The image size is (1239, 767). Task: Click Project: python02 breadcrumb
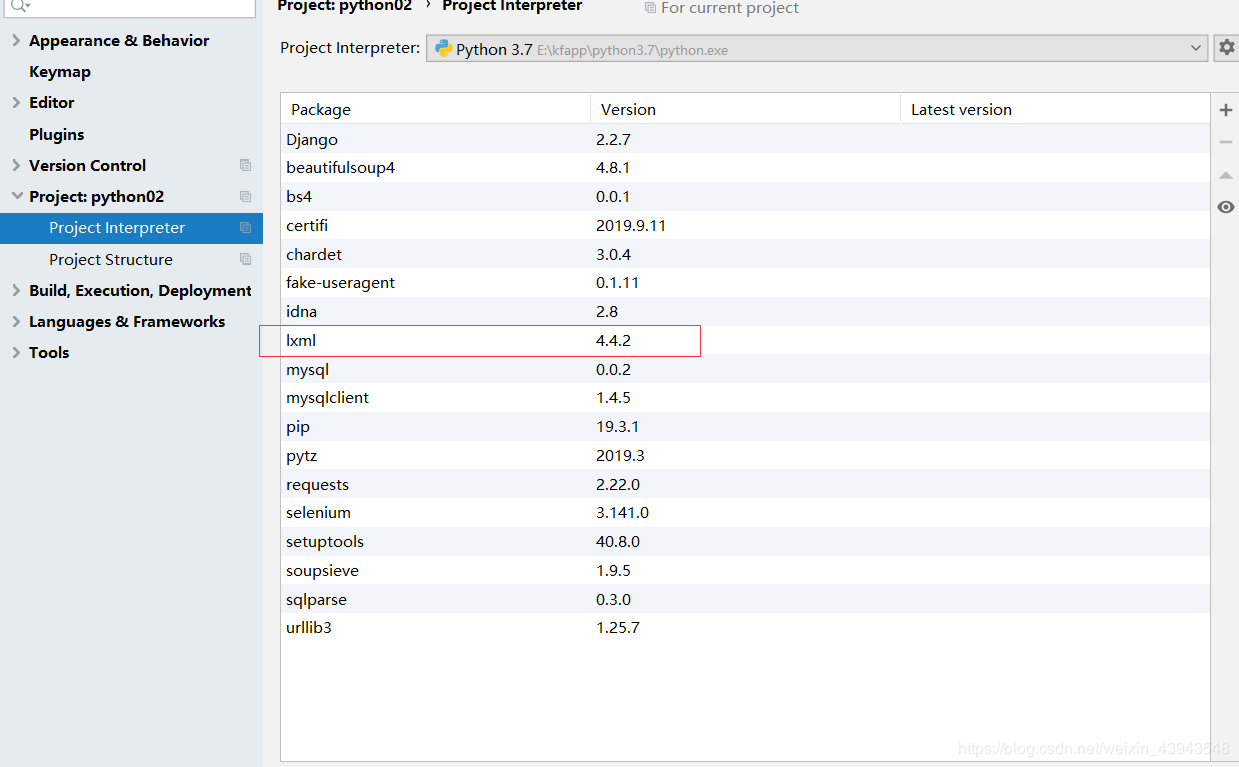click(345, 6)
